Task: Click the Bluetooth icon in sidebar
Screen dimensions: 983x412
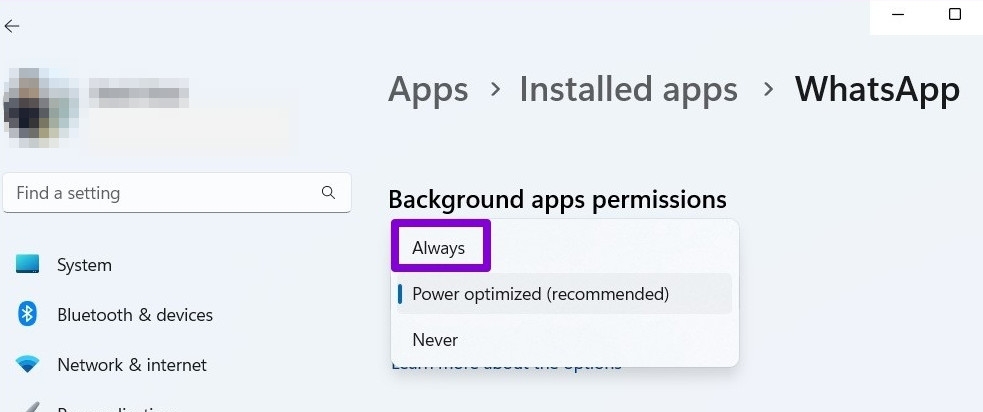Action: (28, 315)
